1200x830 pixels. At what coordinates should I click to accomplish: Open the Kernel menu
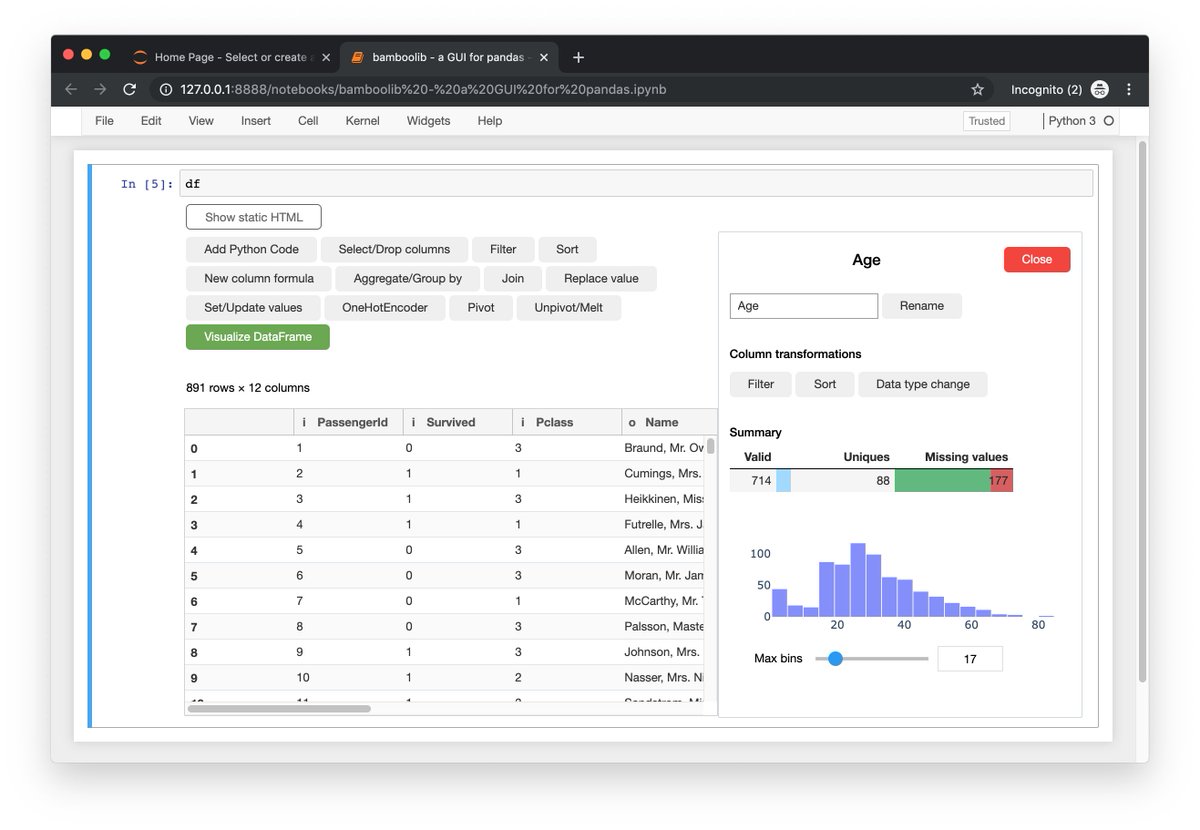362,120
